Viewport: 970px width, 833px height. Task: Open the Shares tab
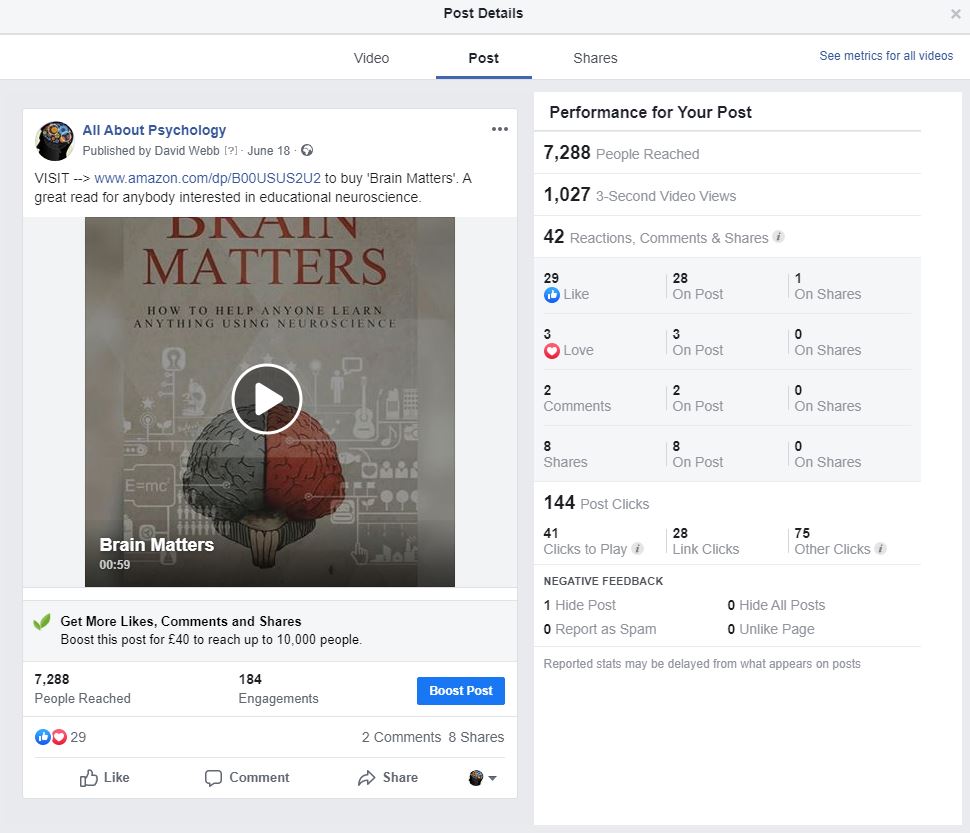pyautogui.click(x=595, y=58)
